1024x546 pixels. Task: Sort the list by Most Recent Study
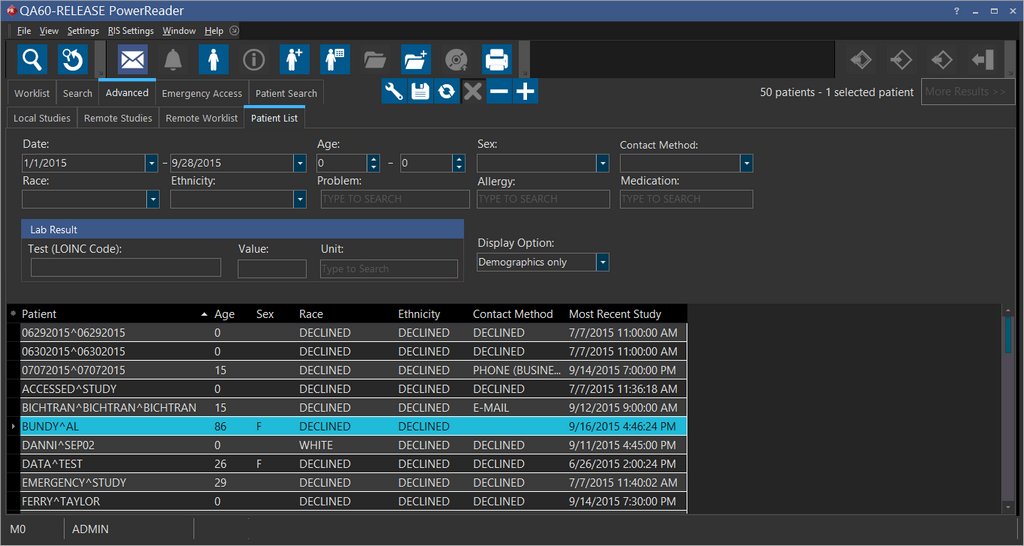point(615,314)
